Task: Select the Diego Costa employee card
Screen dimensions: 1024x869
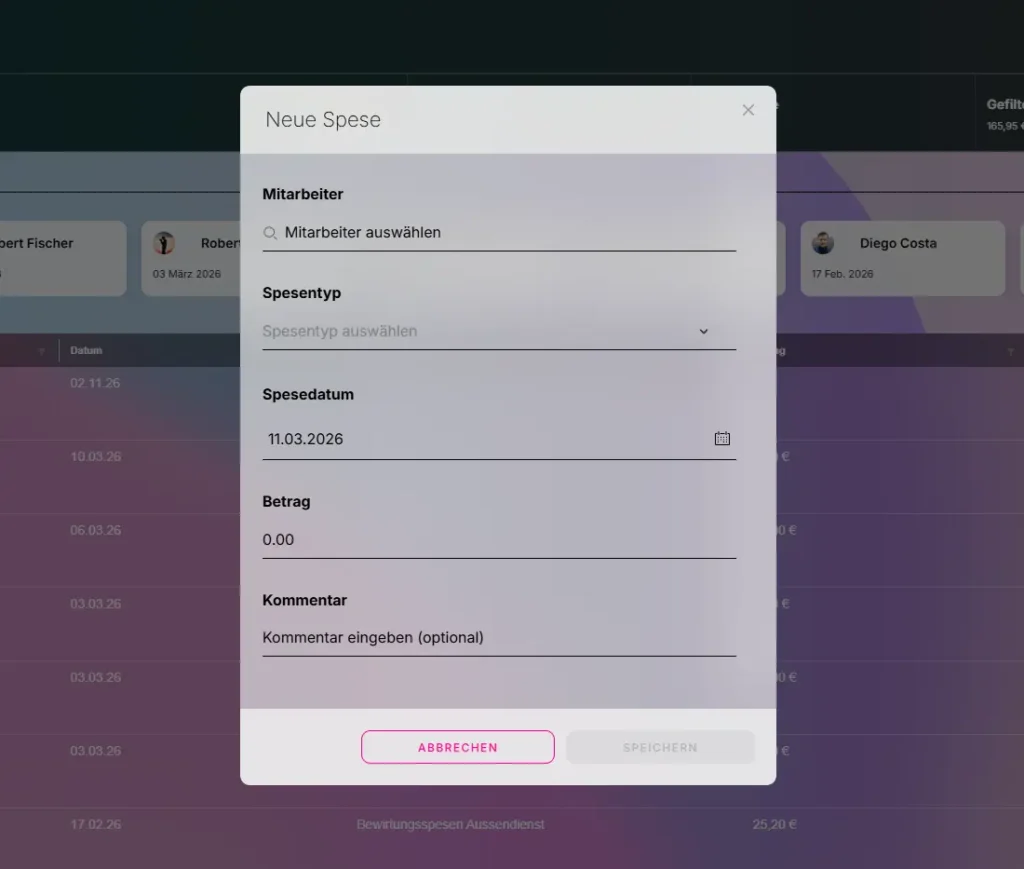Action: click(902, 258)
